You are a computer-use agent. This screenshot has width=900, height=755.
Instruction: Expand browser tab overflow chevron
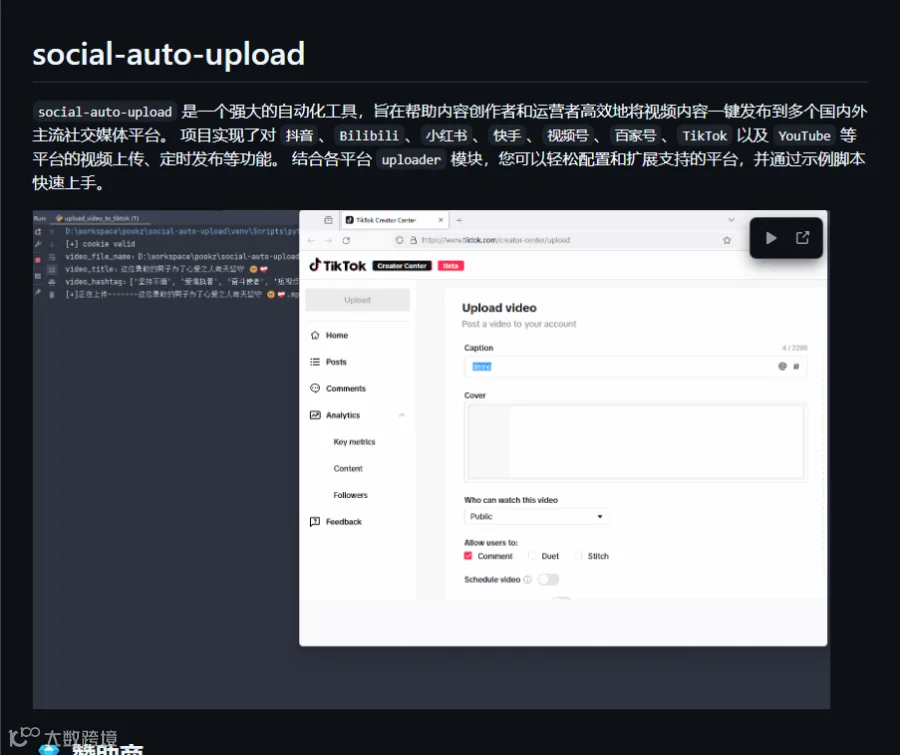[x=731, y=220]
